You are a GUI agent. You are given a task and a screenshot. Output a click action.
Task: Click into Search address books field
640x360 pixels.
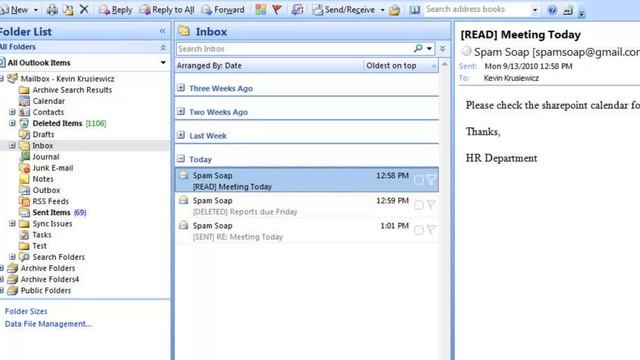pyautogui.click(x=477, y=9)
